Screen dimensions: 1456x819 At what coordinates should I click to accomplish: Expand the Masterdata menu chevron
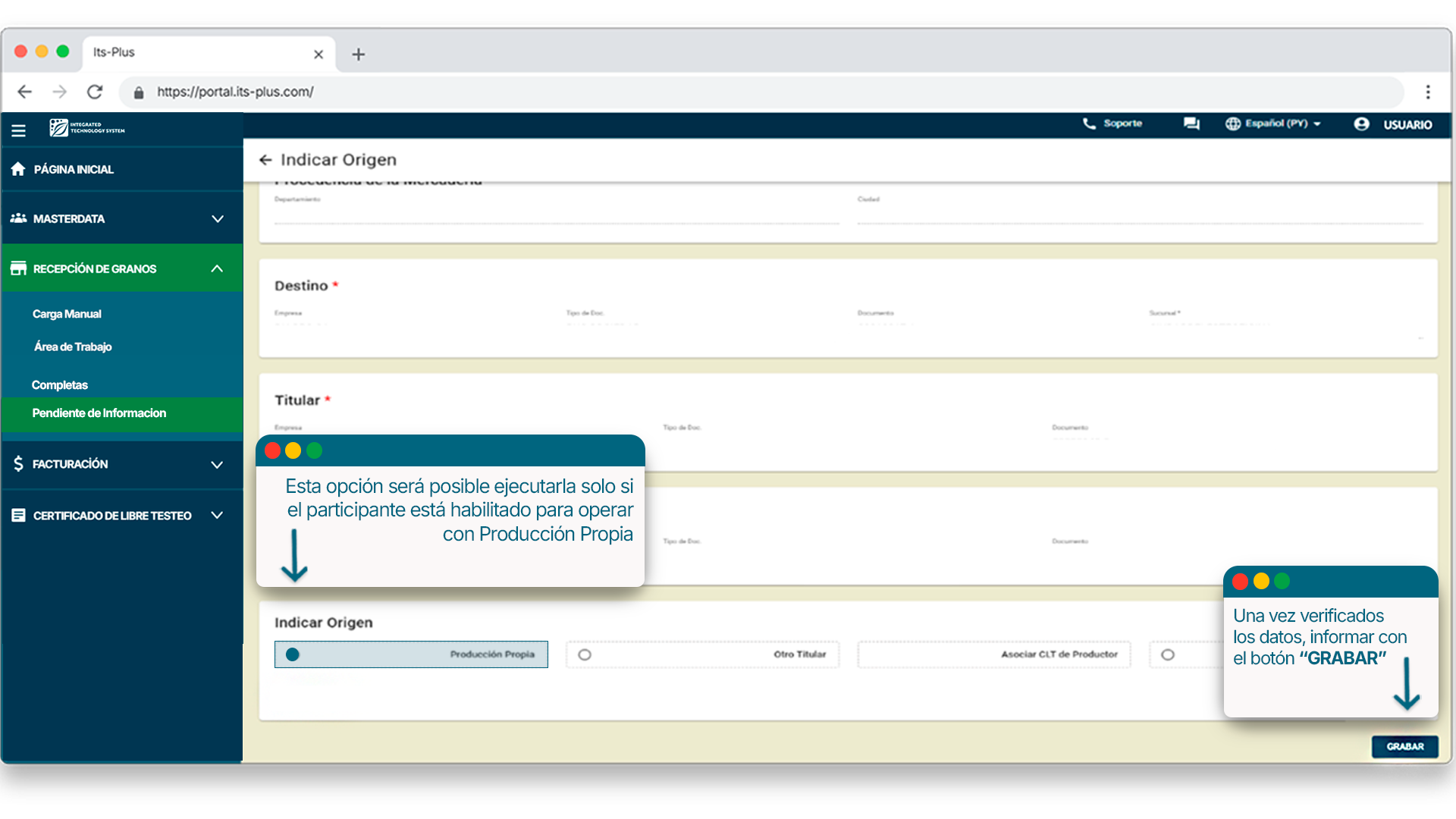pos(218,219)
